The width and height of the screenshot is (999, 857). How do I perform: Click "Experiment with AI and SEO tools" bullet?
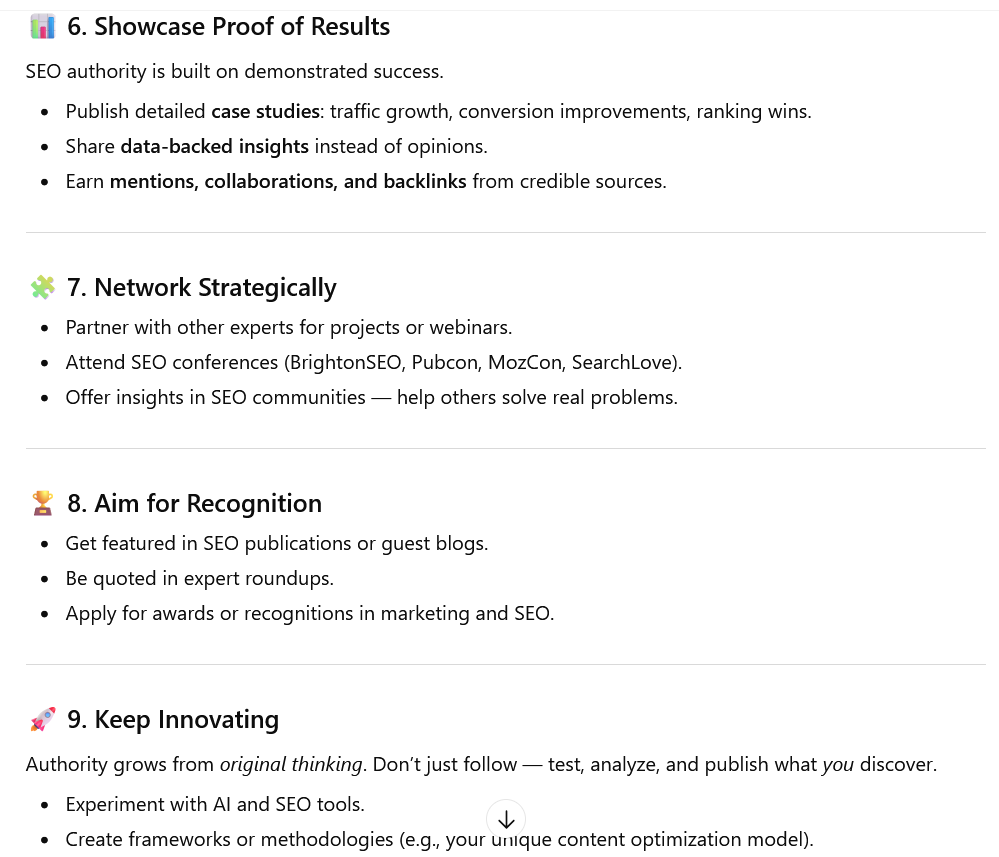point(214,804)
